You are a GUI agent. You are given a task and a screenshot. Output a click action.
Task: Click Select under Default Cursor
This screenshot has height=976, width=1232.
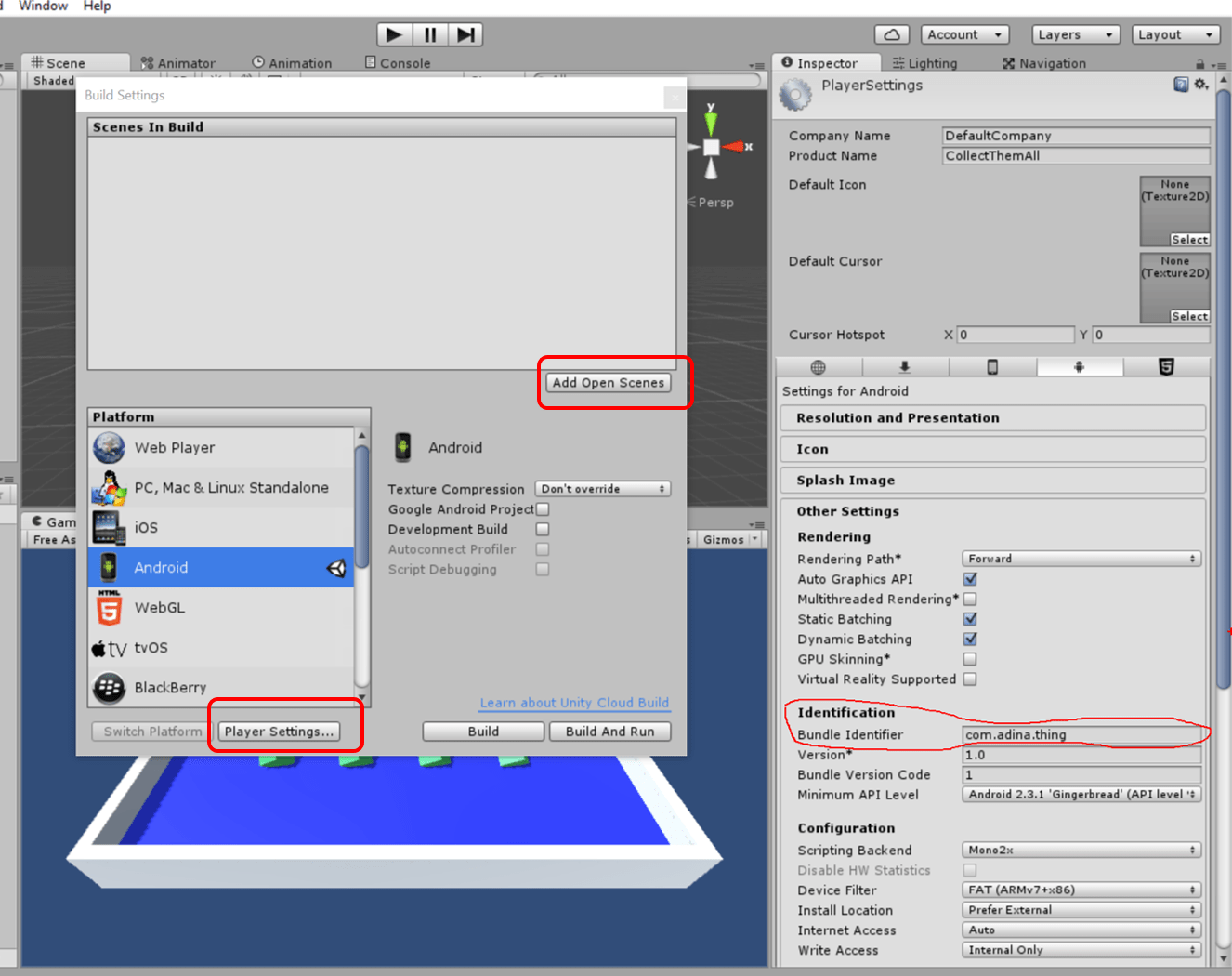(x=1189, y=317)
